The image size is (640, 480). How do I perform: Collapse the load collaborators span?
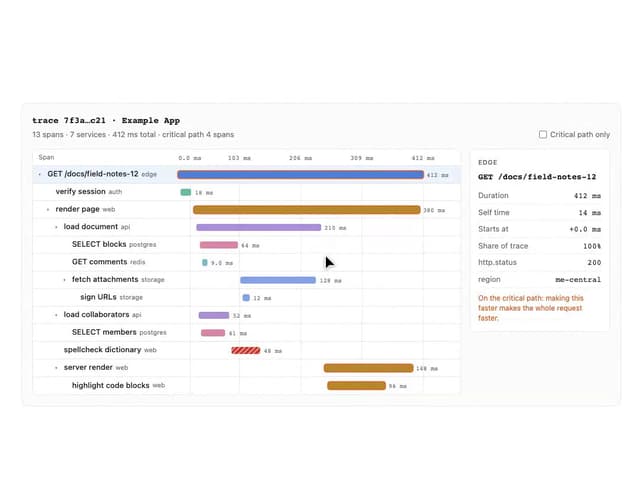[x=56, y=315]
